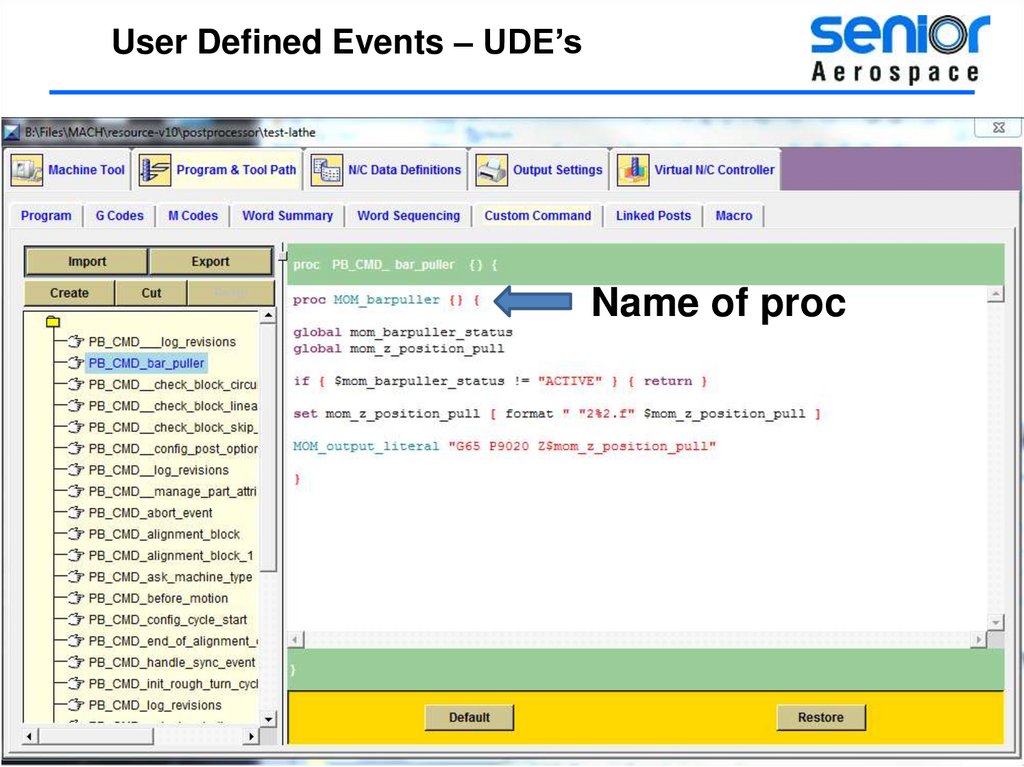This screenshot has width=1024, height=767.
Task: Select the Custom Command sub-tab
Action: click(537, 216)
